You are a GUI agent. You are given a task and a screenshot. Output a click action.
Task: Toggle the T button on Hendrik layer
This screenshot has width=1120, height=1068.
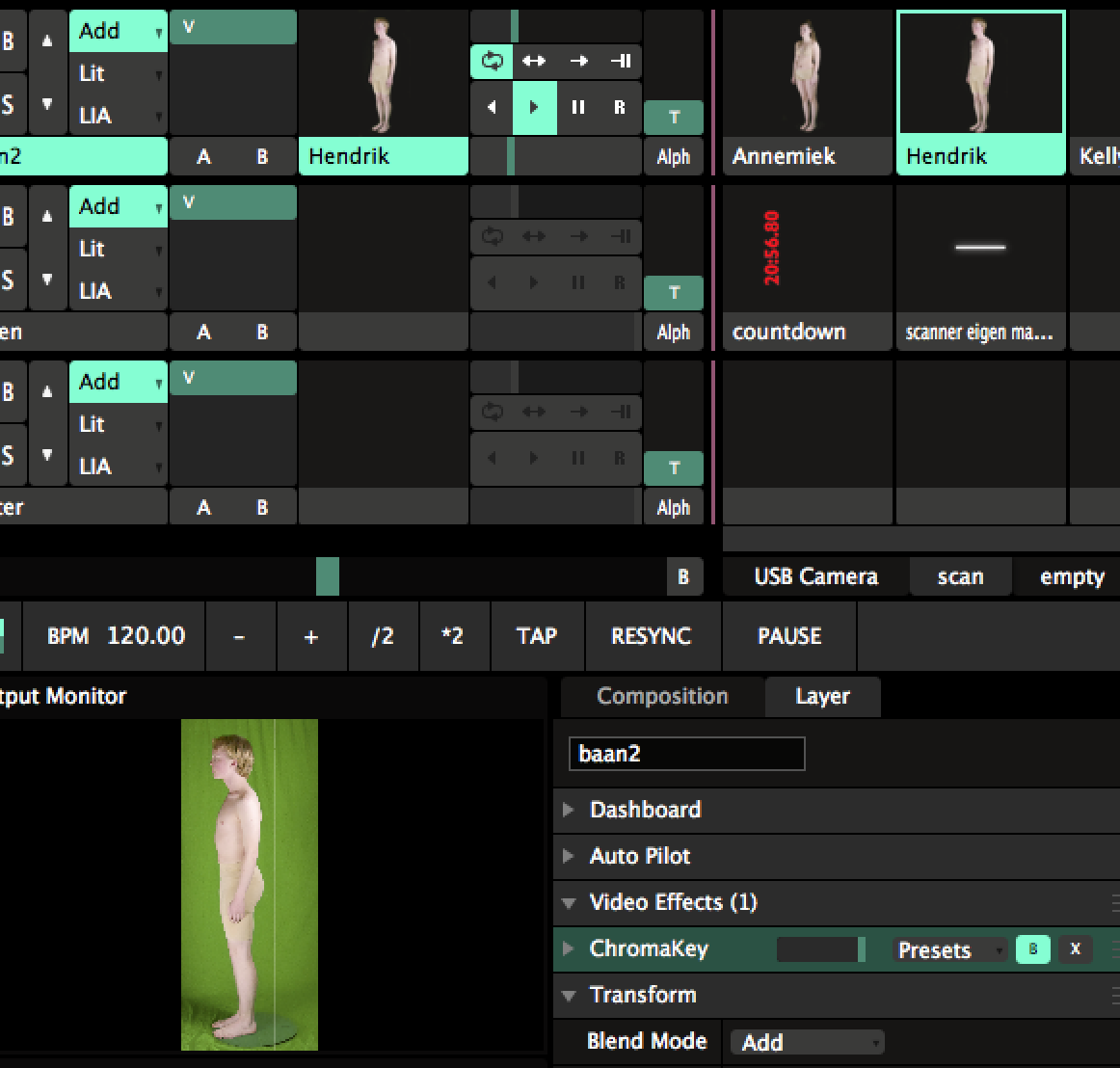tap(674, 117)
